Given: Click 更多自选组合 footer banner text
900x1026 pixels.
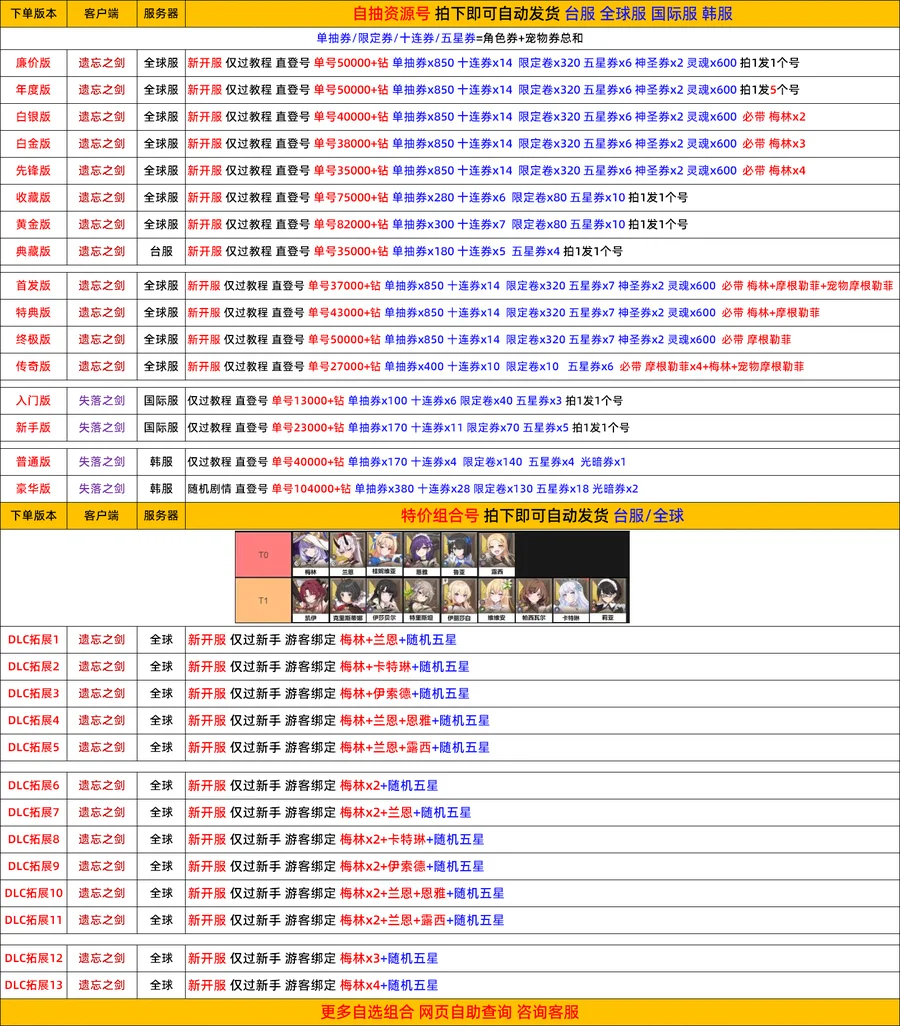Looking at the screenshot, I should pos(367,1012).
